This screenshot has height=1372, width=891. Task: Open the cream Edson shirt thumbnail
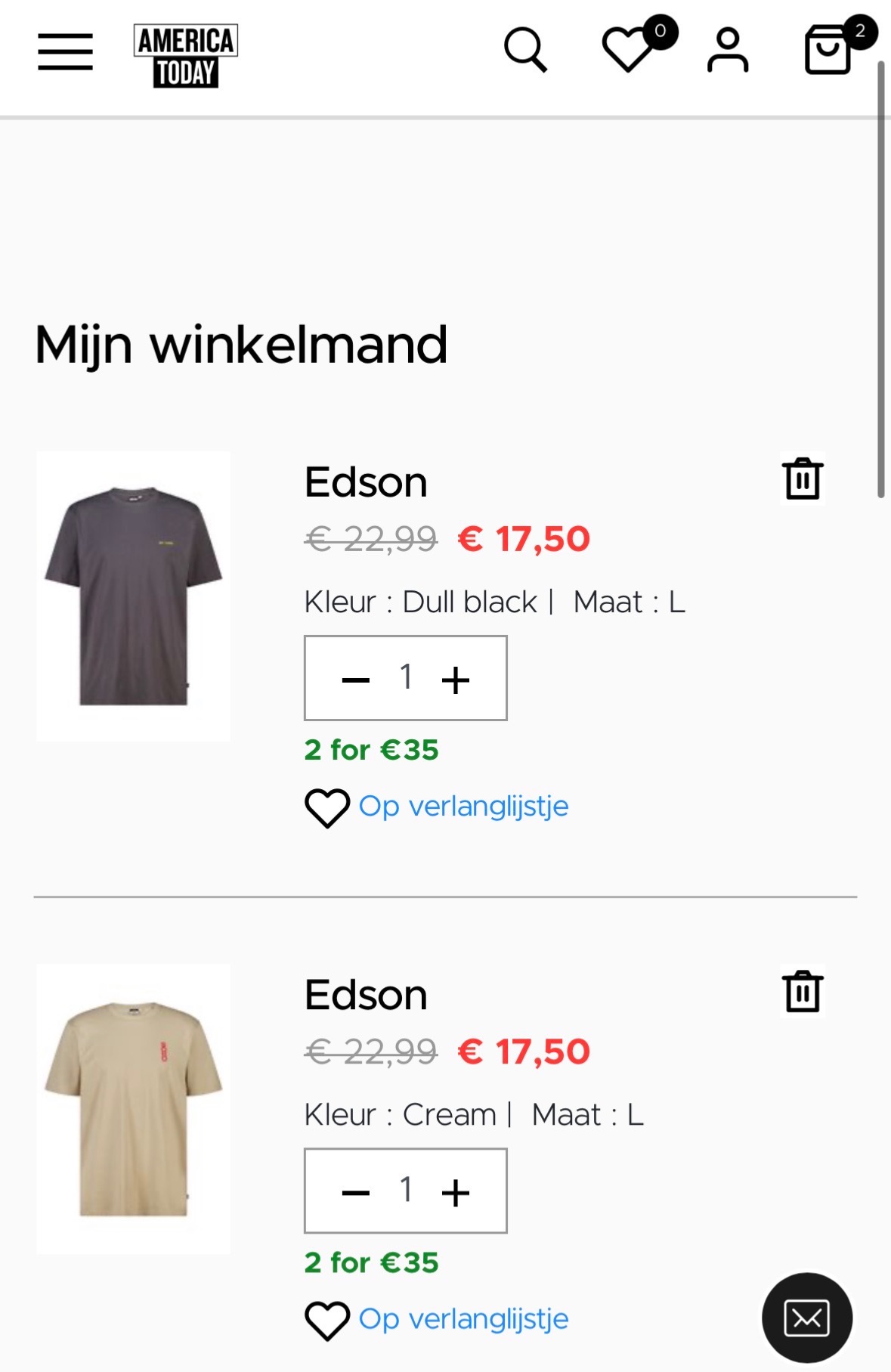pyautogui.click(x=134, y=1108)
